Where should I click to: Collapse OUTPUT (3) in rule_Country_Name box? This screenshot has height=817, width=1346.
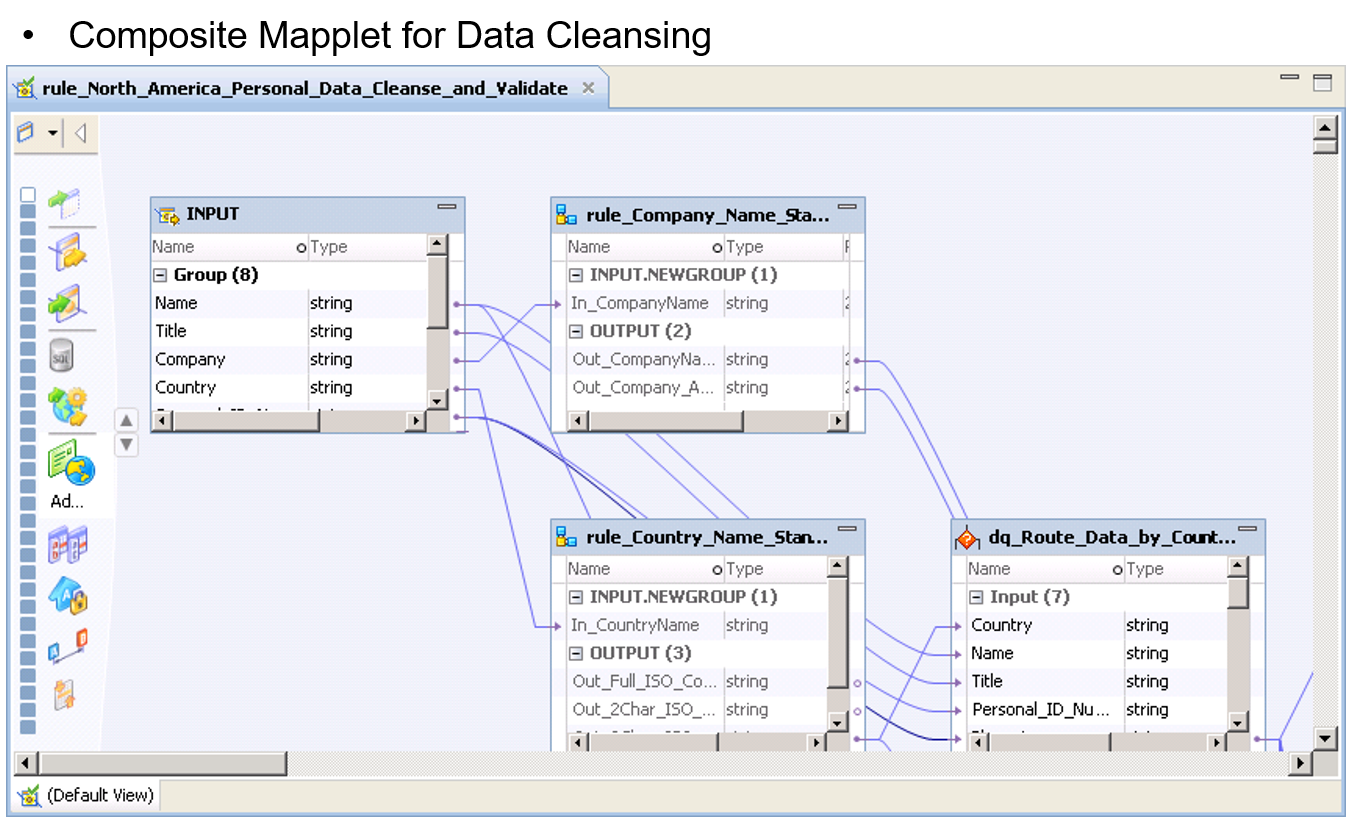pos(575,653)
